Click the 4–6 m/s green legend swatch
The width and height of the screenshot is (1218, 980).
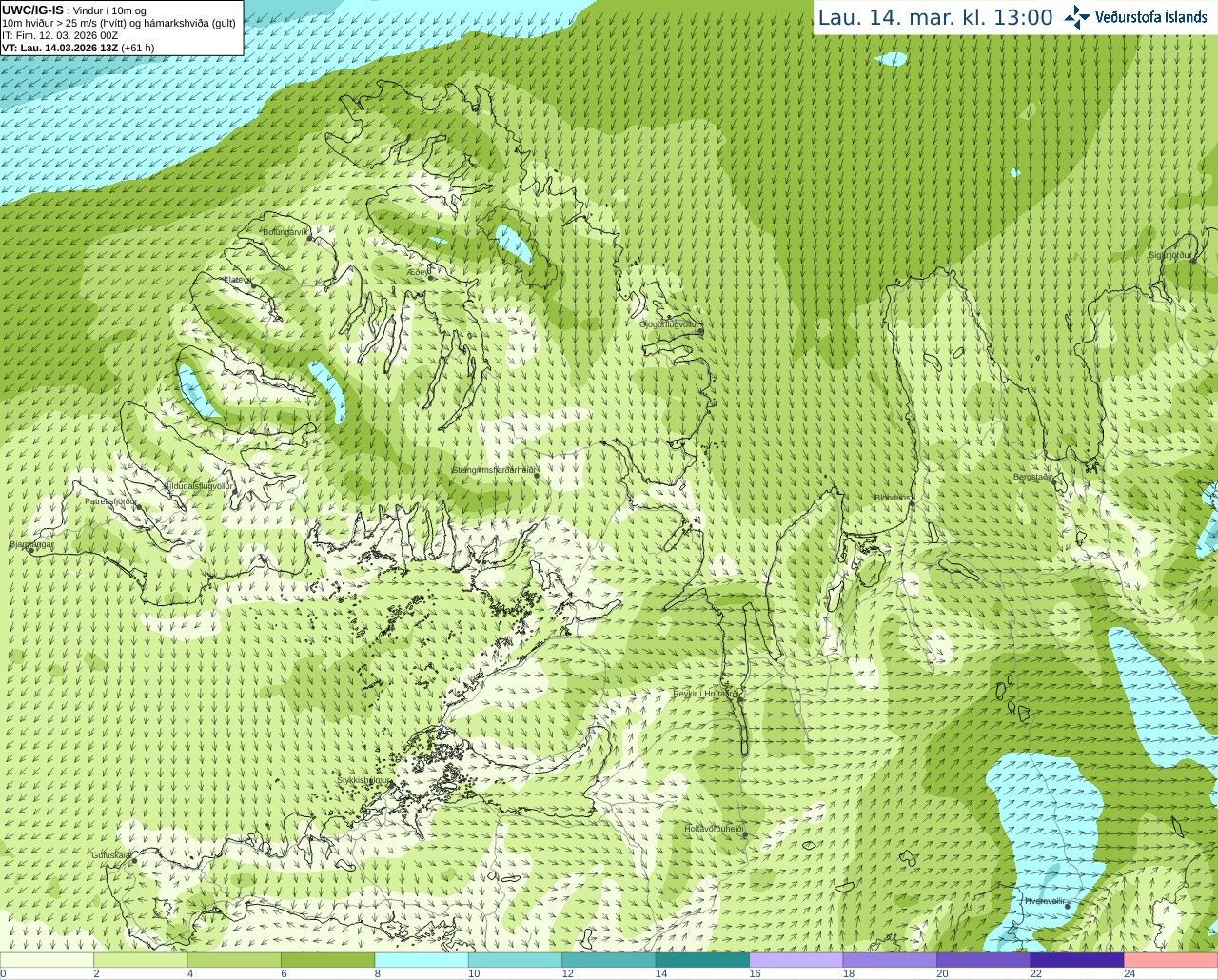tap(234, 960)
